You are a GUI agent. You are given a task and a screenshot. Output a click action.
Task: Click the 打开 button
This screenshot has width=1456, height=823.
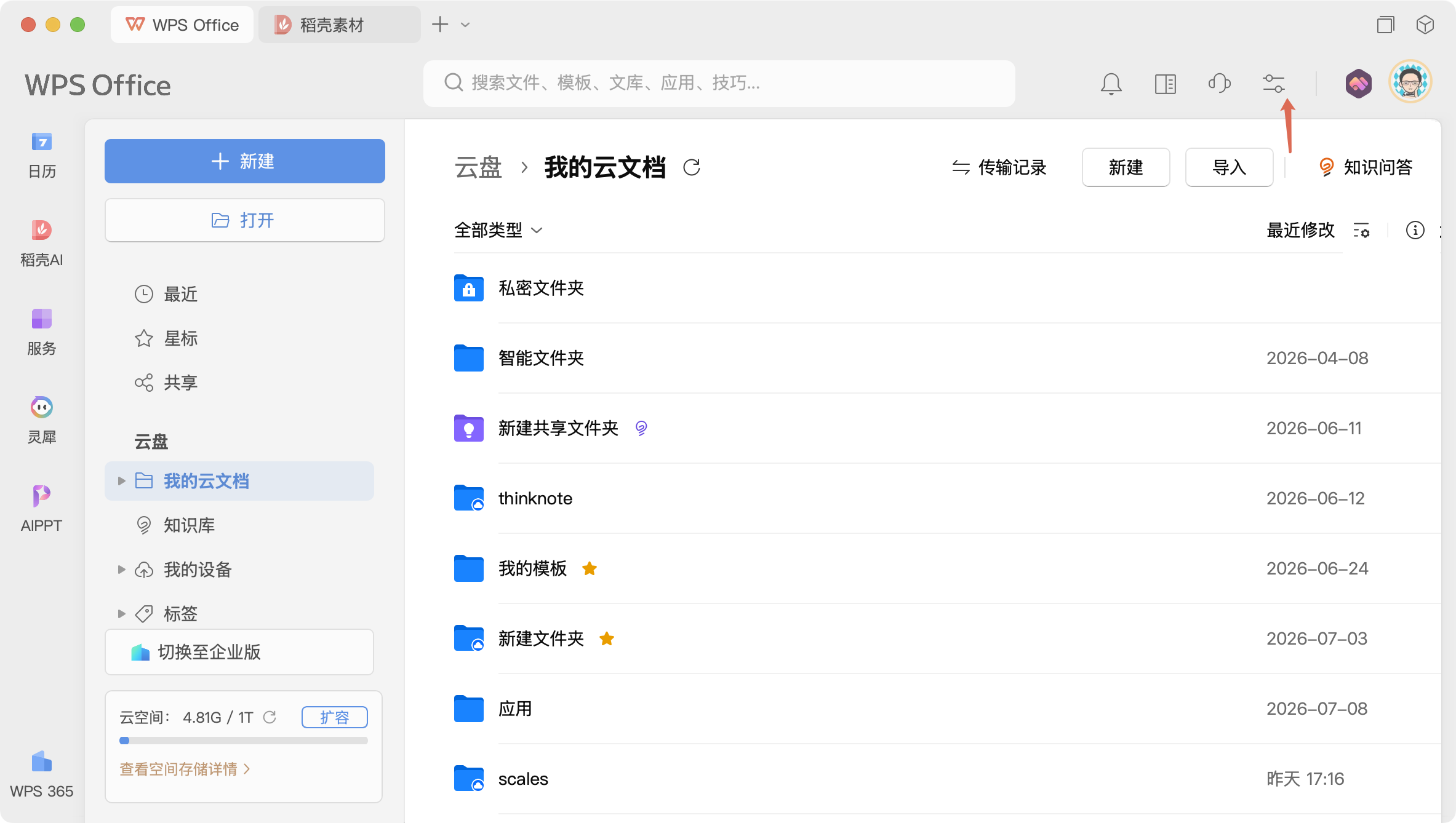[245, 220]
